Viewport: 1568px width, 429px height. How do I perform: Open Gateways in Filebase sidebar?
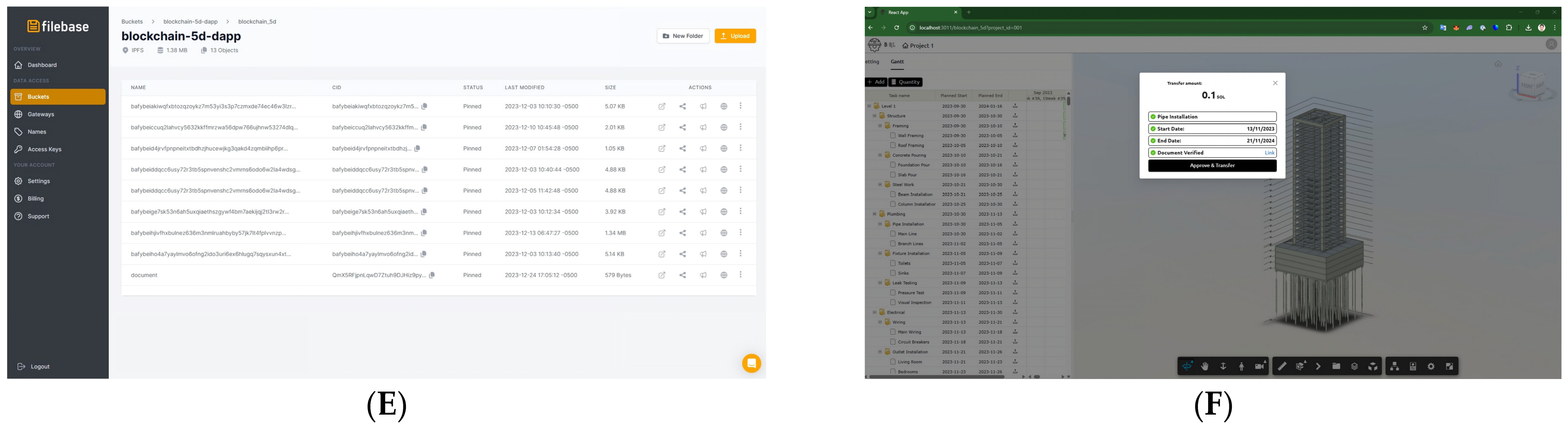click(x=41, y=114)
